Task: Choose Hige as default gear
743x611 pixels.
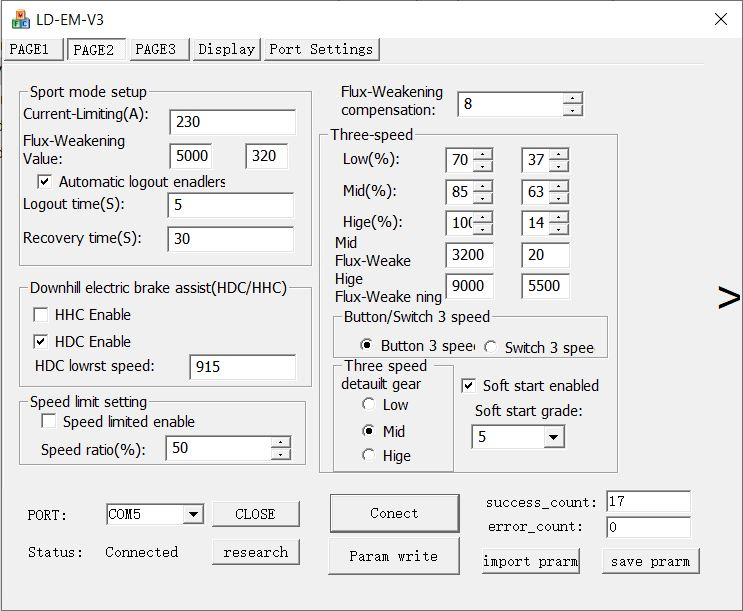Action: 369,456
